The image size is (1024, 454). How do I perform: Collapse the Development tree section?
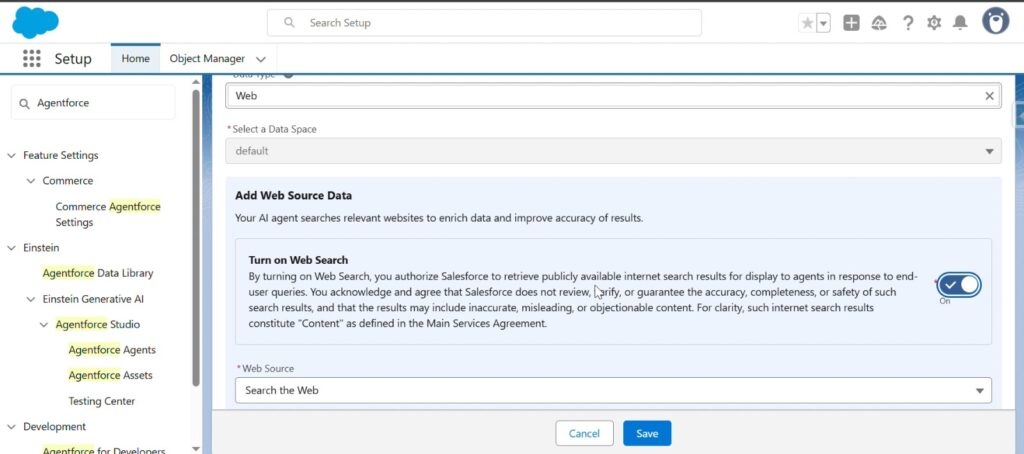point(11,427)
